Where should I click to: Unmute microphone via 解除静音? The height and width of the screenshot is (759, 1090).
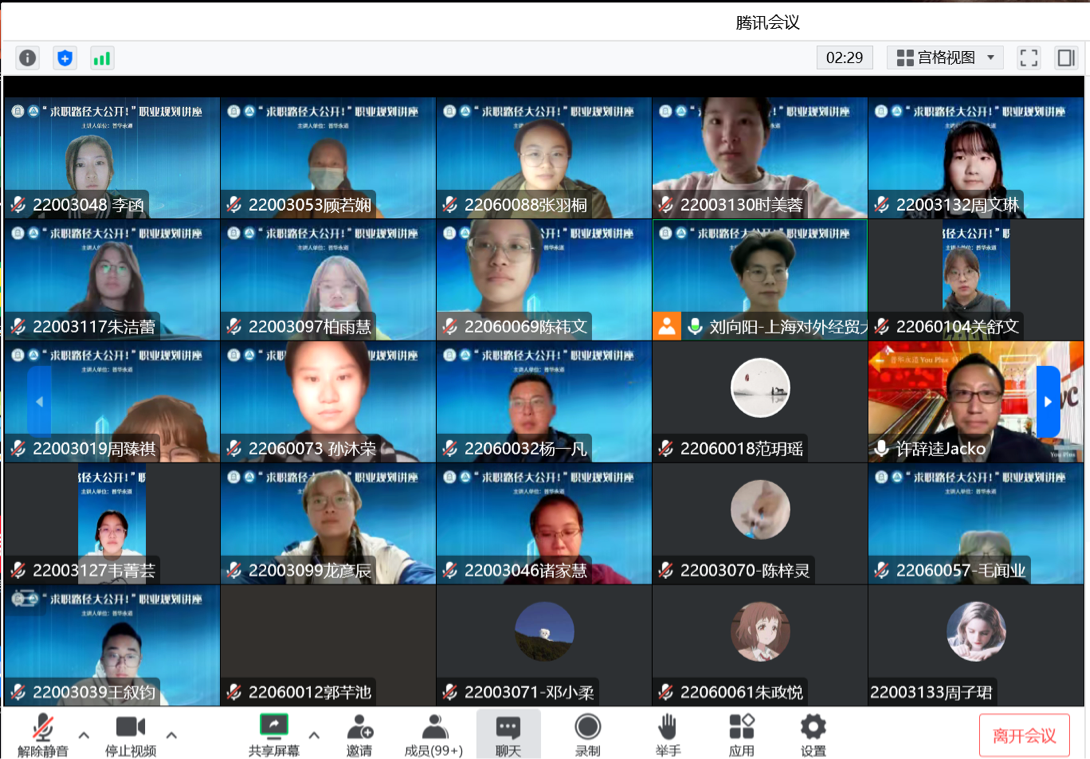click(x=43, y=733)
